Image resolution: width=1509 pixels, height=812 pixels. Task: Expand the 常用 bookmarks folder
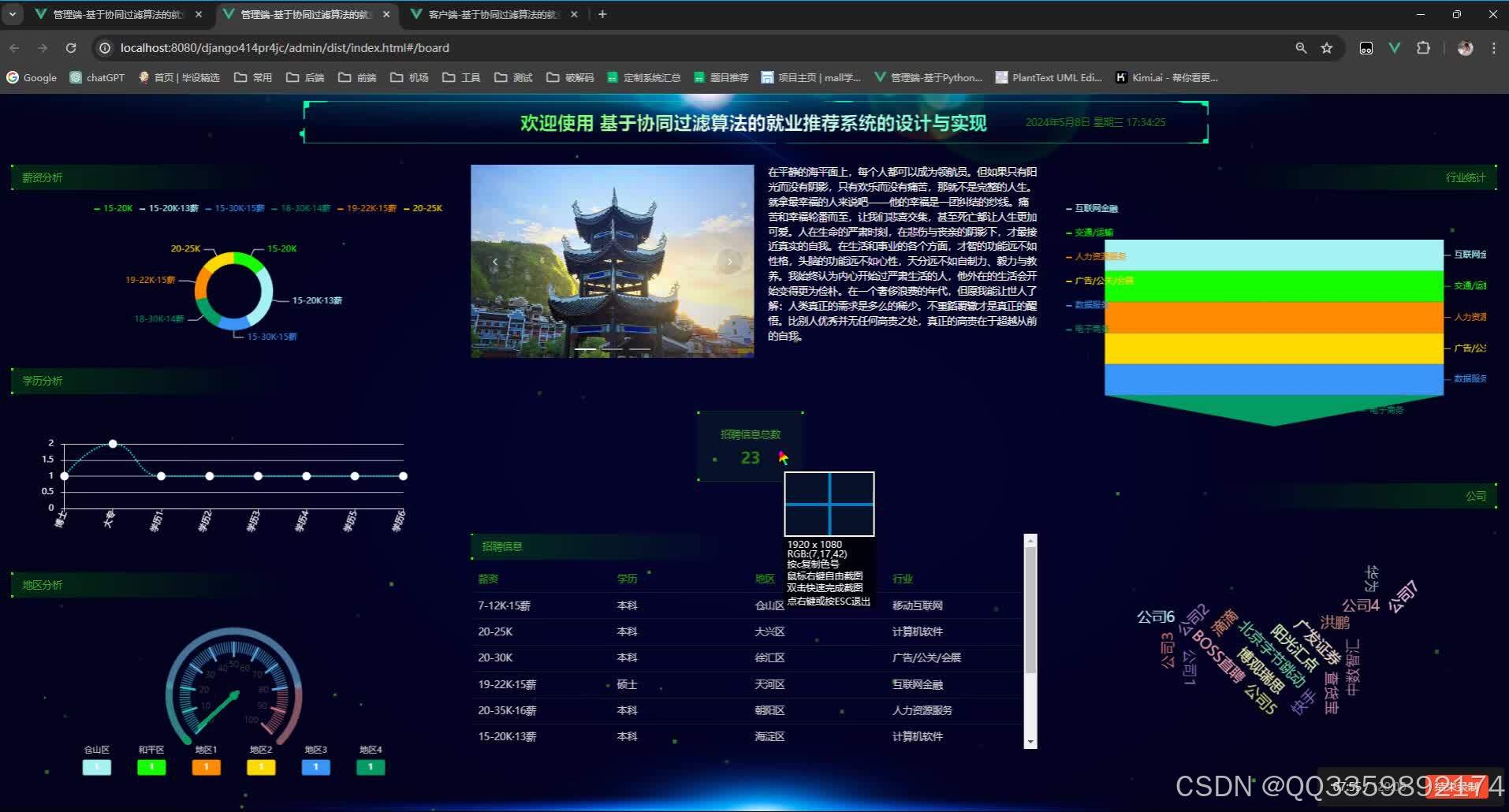tap(253, 77)
